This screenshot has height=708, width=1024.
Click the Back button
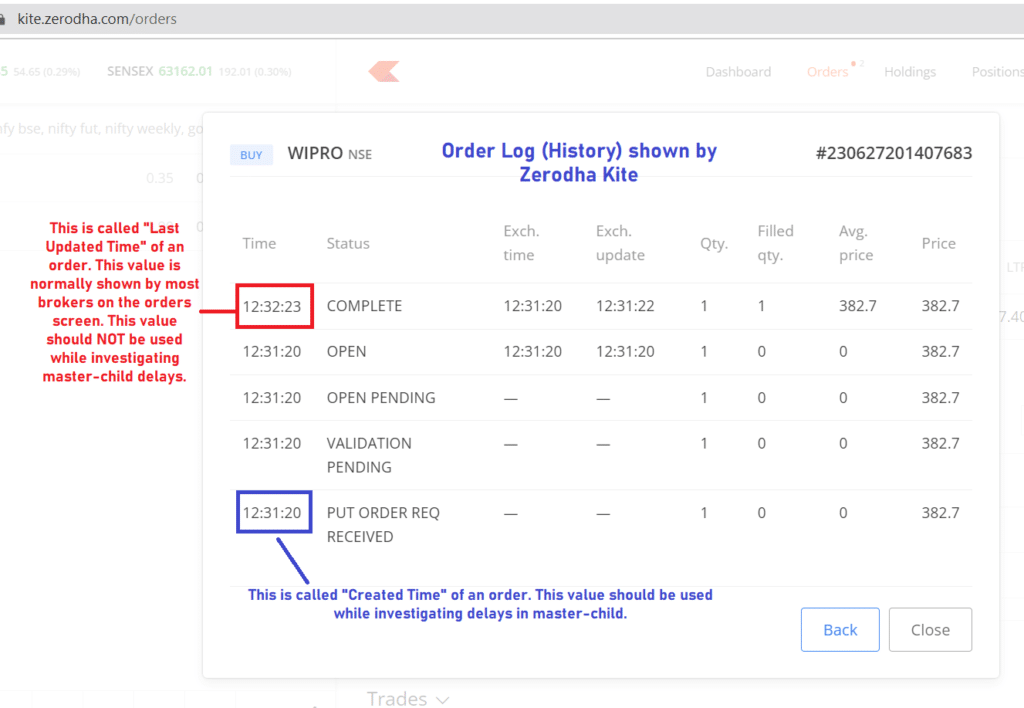tap(840, 630)
